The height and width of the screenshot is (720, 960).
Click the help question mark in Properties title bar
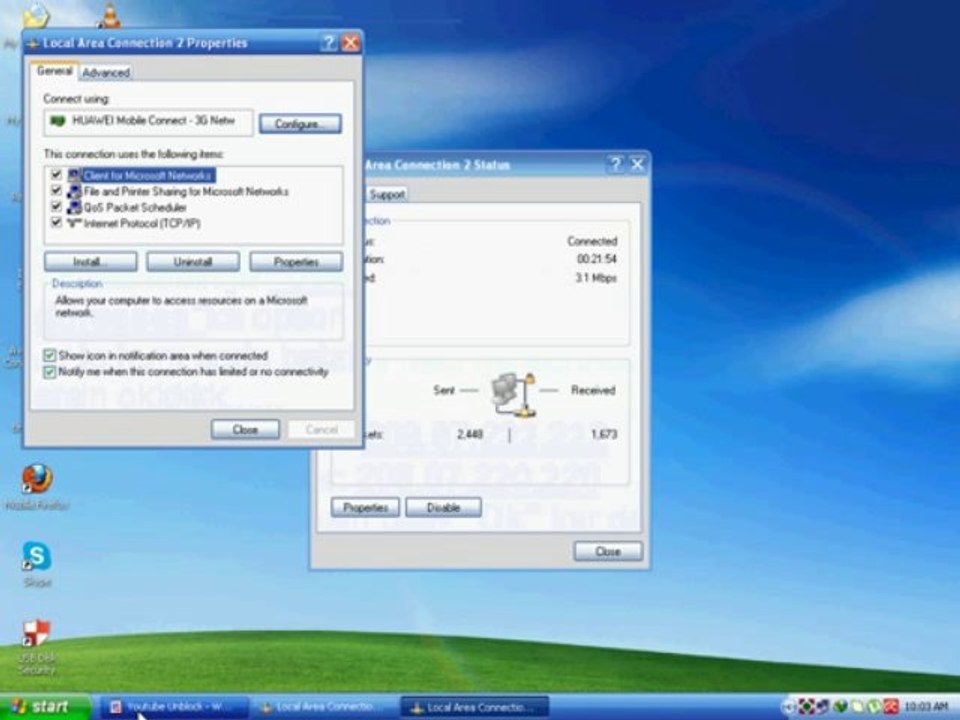[329, 43]
